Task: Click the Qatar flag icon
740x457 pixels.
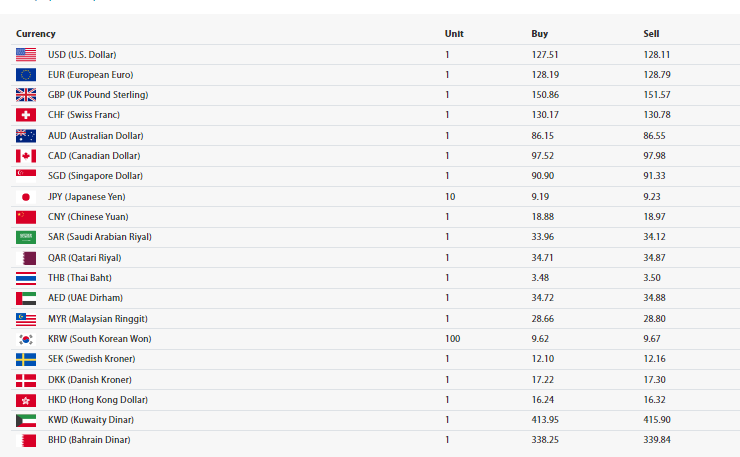Action: pyautogui.click(x=26, y=258)
